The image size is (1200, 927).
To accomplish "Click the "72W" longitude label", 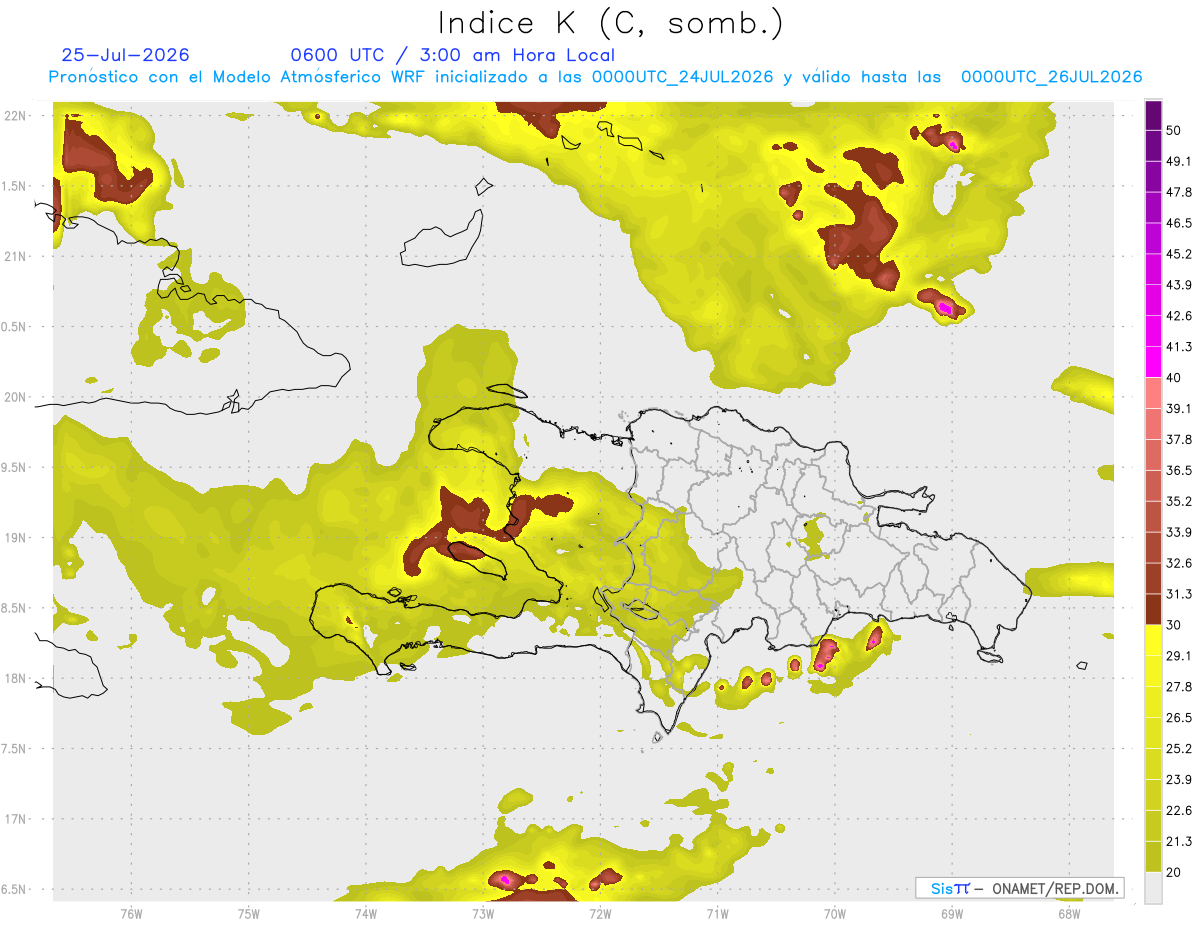I will [600, 913].
